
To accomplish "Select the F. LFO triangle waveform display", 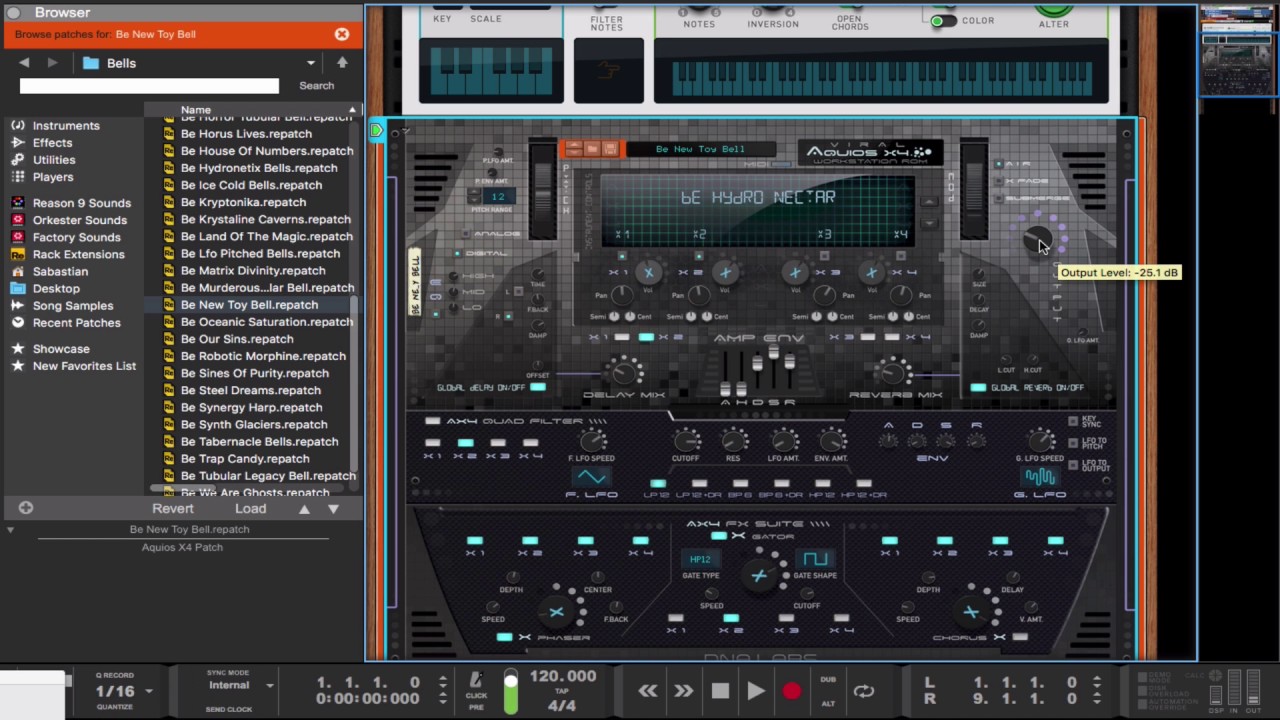I will [x=592, y=477].
